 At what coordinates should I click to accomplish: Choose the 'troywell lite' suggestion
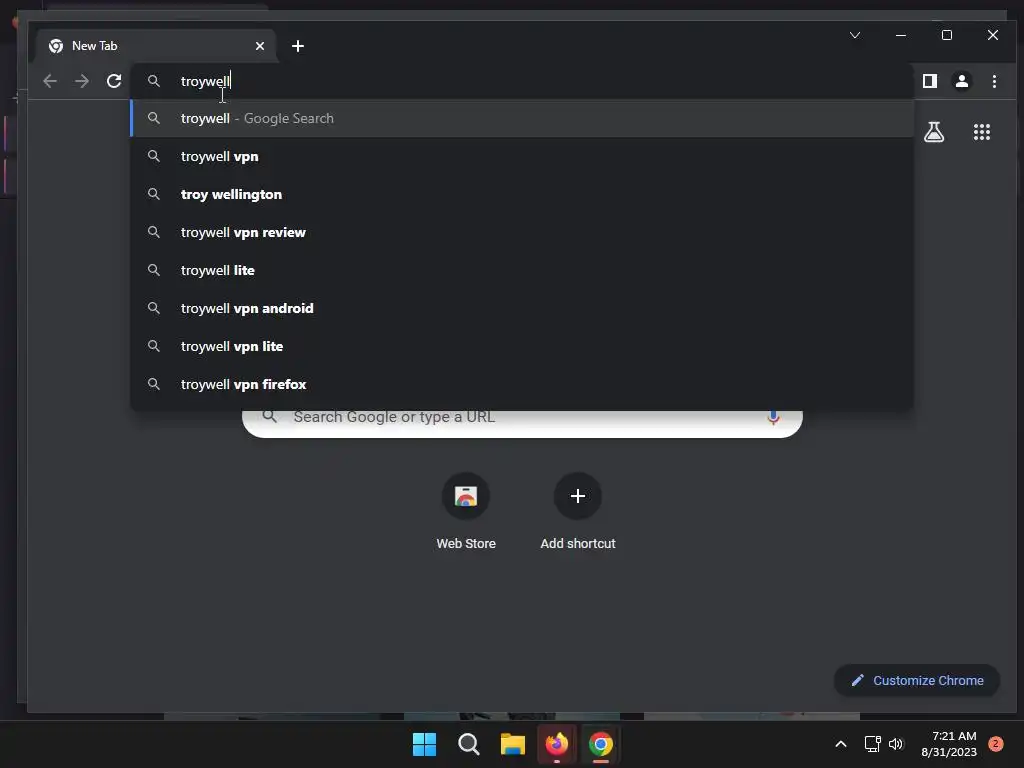pyautogui.click(x=522, y=270)
